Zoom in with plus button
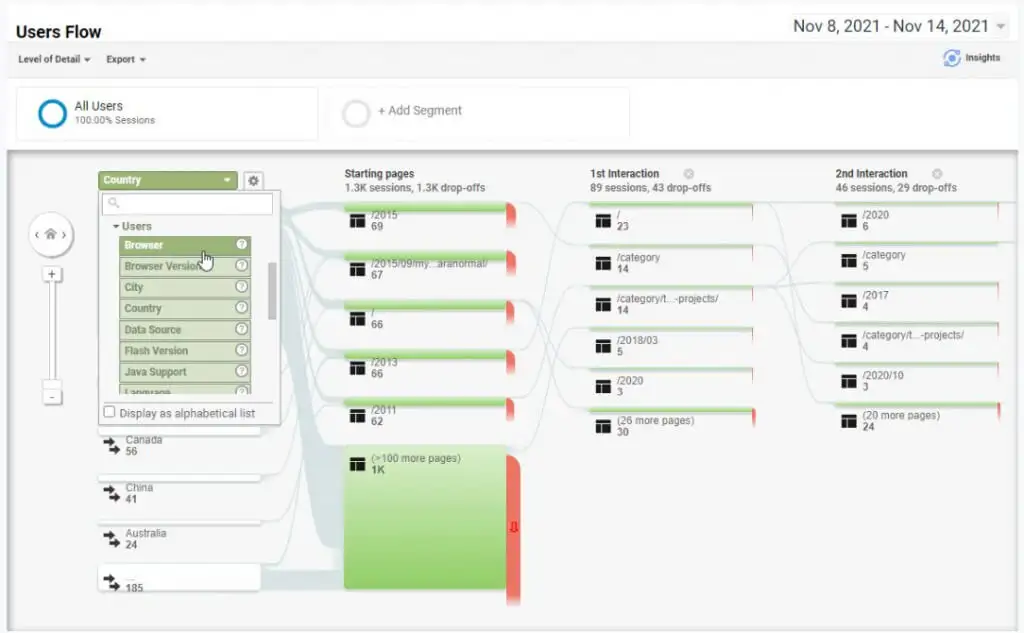The width and height of the screenshot is (1024, 633). point(52,274)
